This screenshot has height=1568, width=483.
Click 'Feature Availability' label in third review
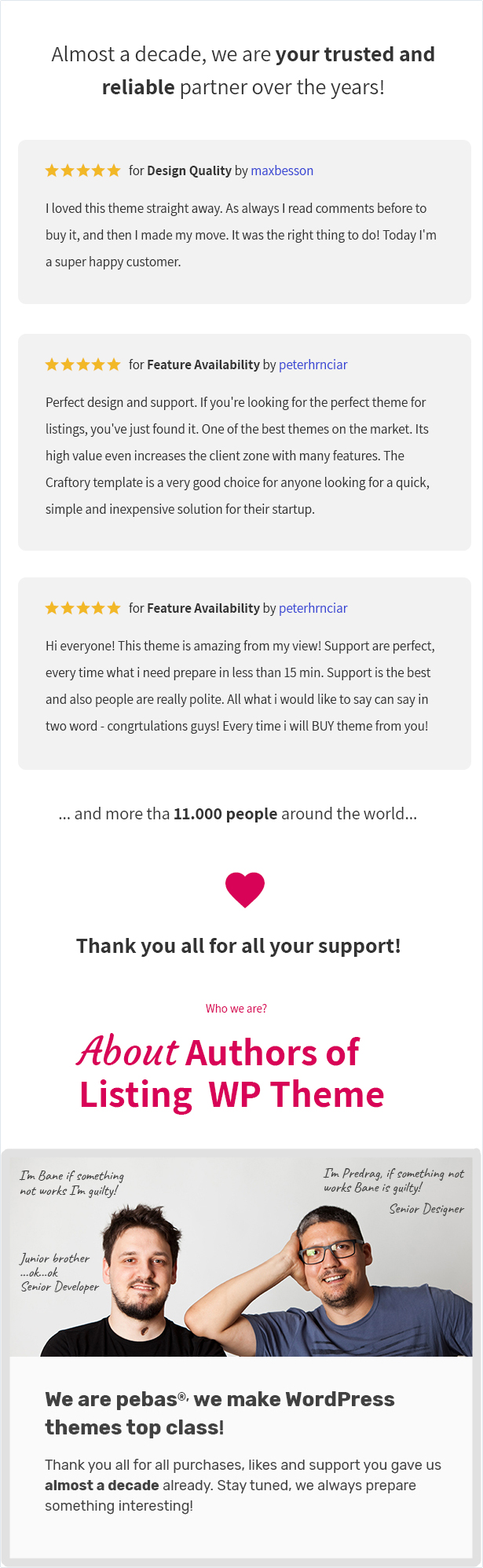[x=203, y=608]
